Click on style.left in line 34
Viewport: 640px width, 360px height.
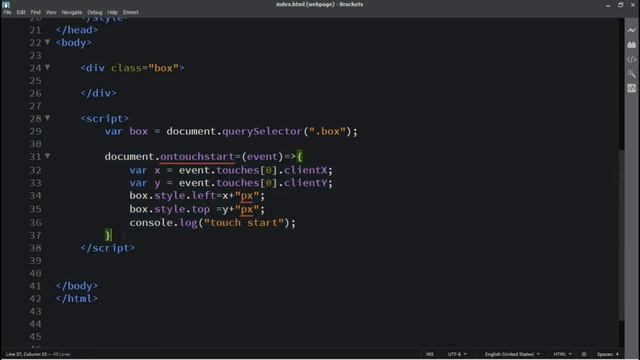[x=185, y=196]
